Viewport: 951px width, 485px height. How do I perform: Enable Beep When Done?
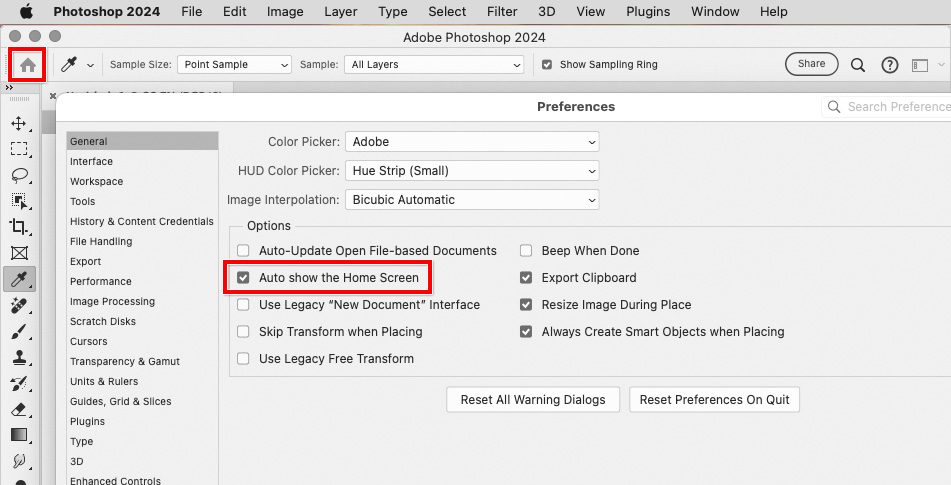click(x=526, y=250)
